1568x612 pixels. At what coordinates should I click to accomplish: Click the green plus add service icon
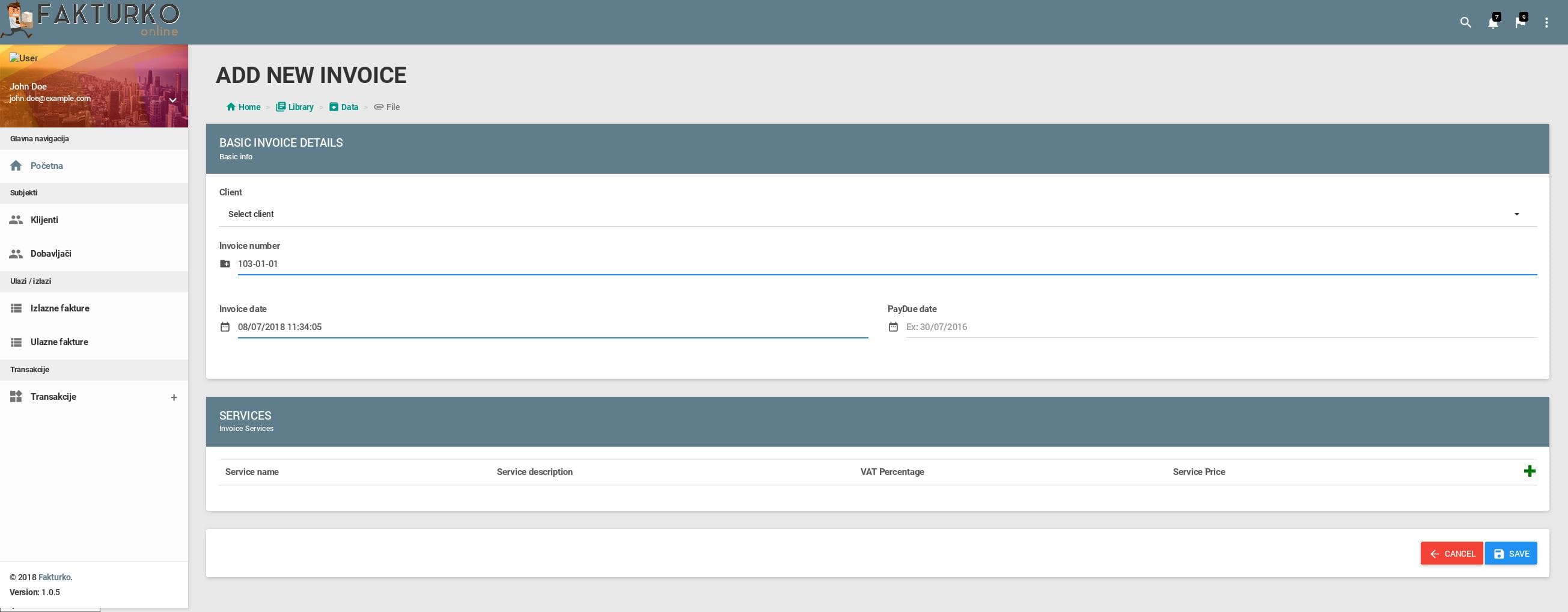coord(1530,471)
